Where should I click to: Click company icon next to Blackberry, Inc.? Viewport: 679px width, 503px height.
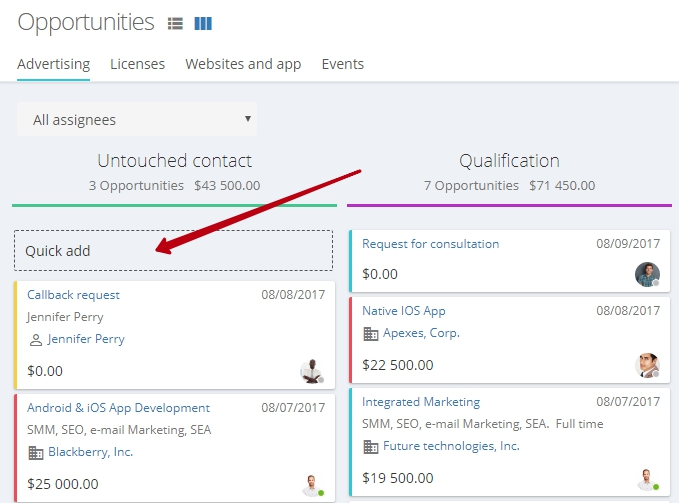click(36, 453)
